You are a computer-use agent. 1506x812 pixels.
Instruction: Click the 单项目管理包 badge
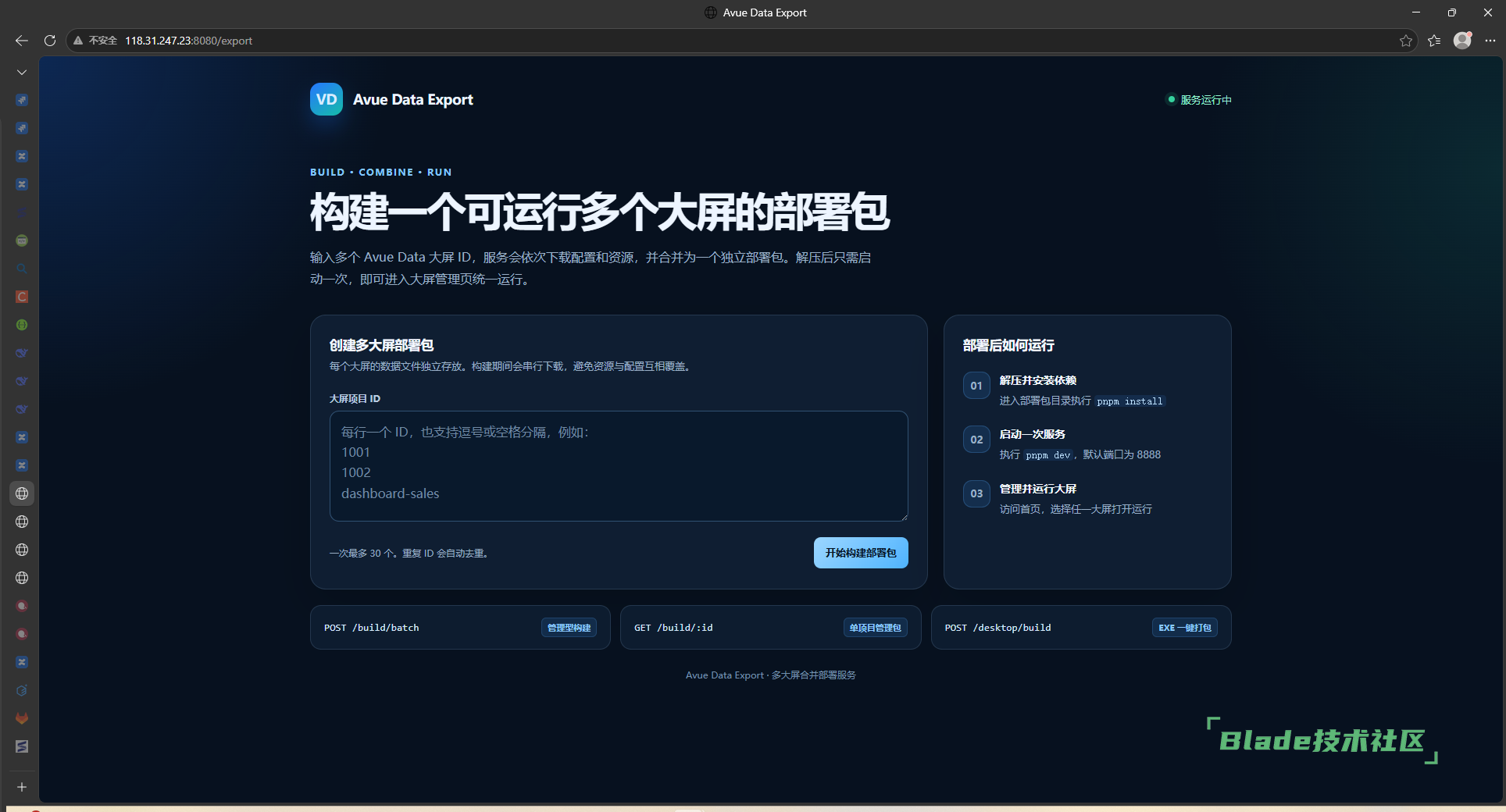click(876, 628)
